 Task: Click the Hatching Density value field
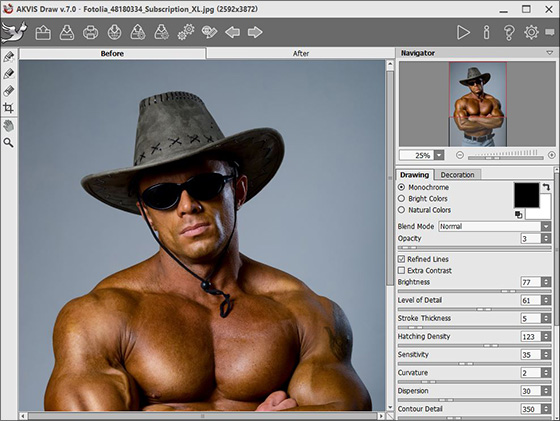(x=531, y=337)
